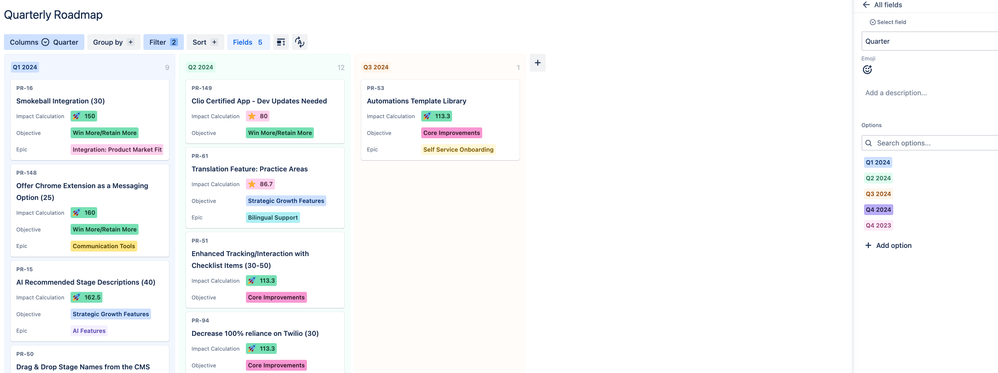The image size is (998, 373).
Task: Click the Search options input
Action: pos(929,143)
